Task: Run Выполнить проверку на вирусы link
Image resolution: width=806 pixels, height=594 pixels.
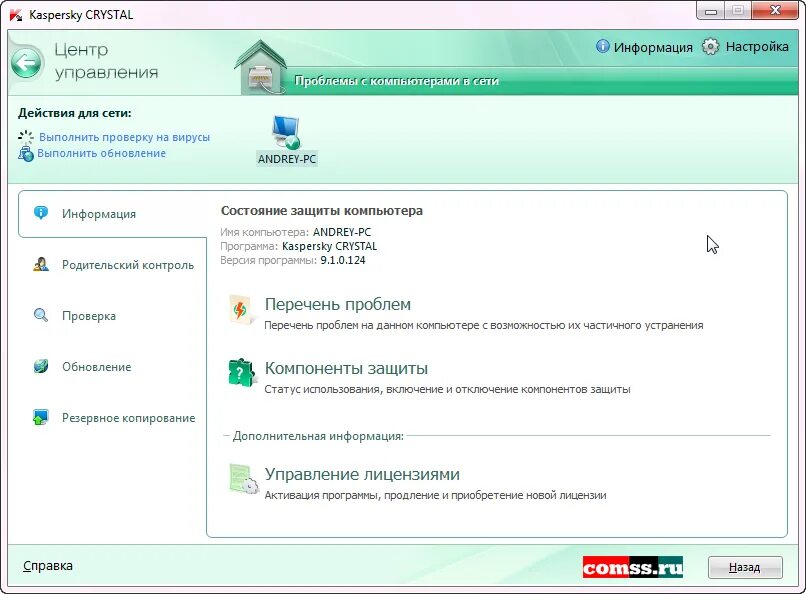Action: pyautogui.click(x=124, y=137)
